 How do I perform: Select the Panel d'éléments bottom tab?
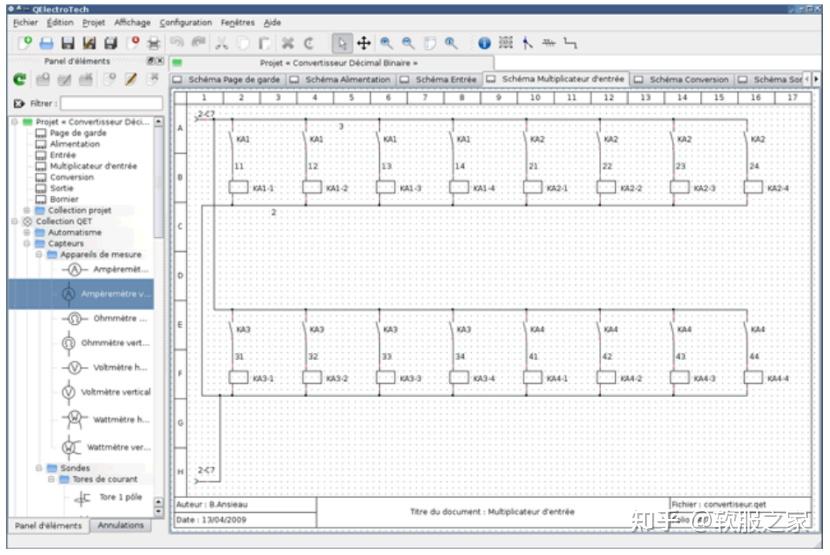(48, 525)
